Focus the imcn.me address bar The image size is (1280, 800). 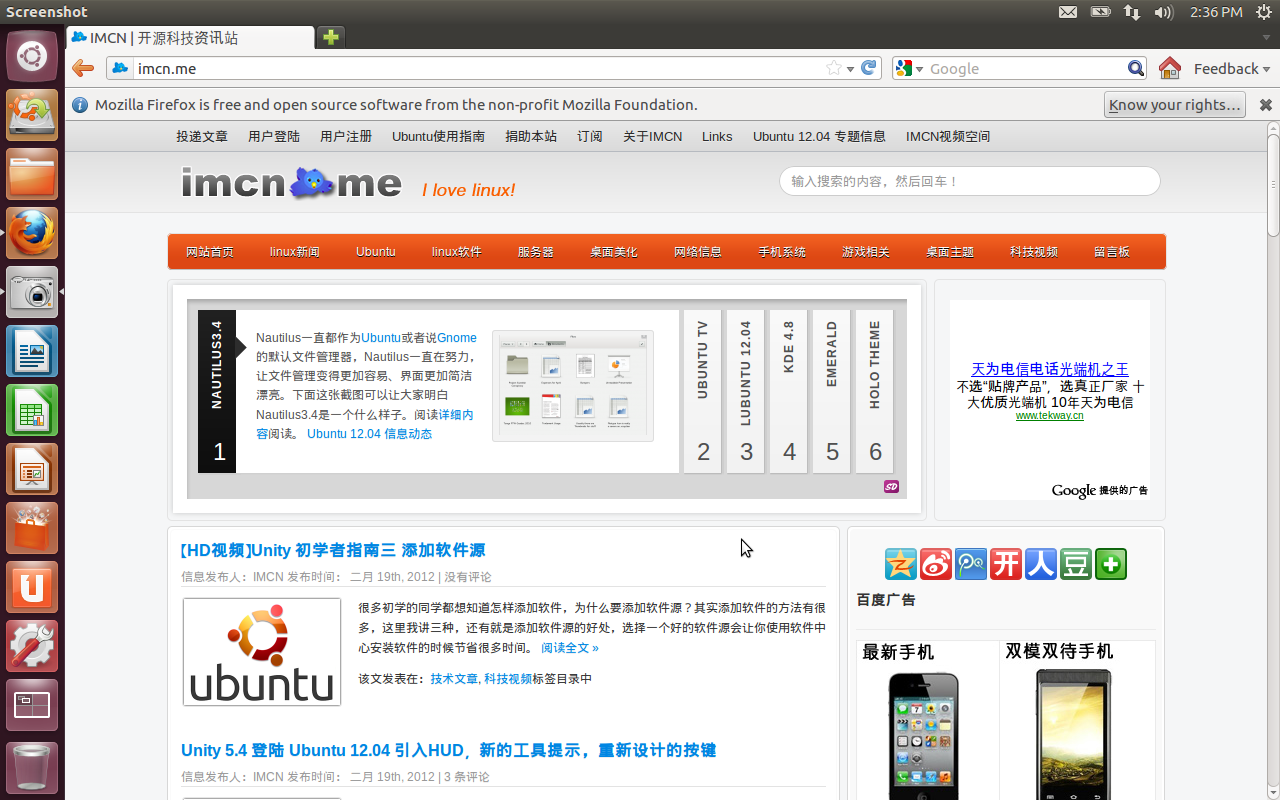click(478, 68)
